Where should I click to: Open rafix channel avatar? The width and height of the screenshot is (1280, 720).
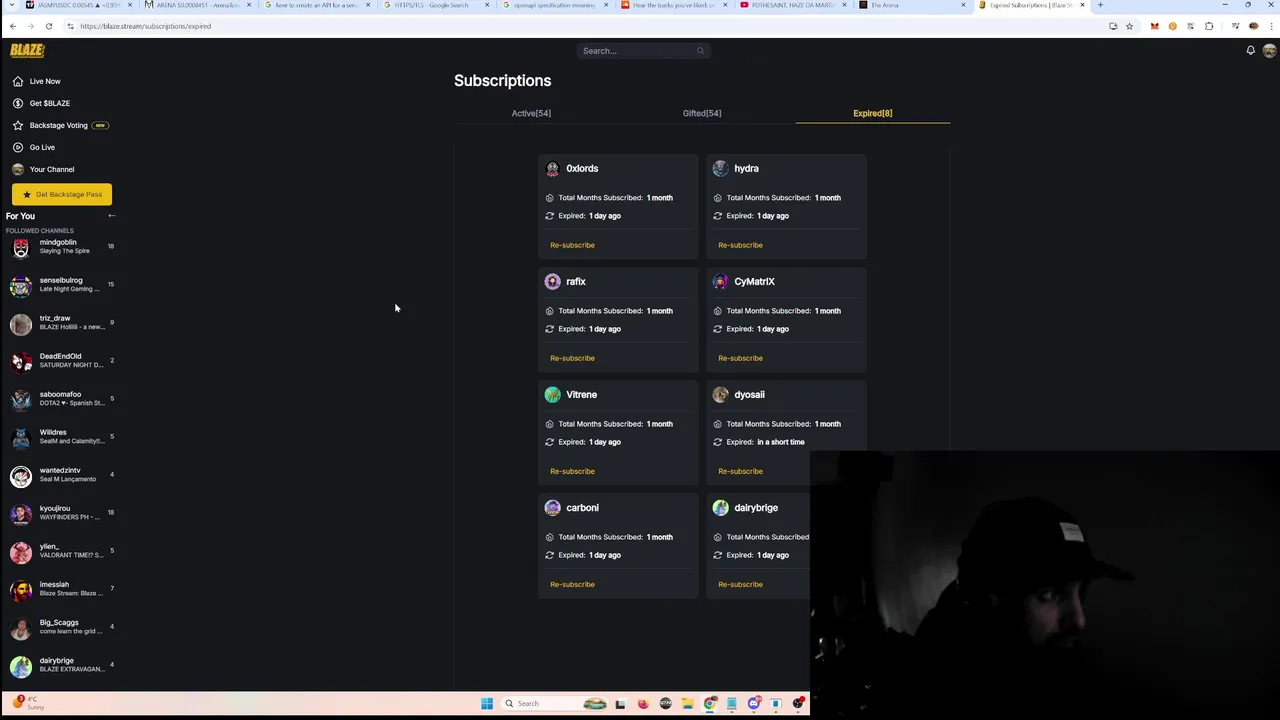coord(552,282)
